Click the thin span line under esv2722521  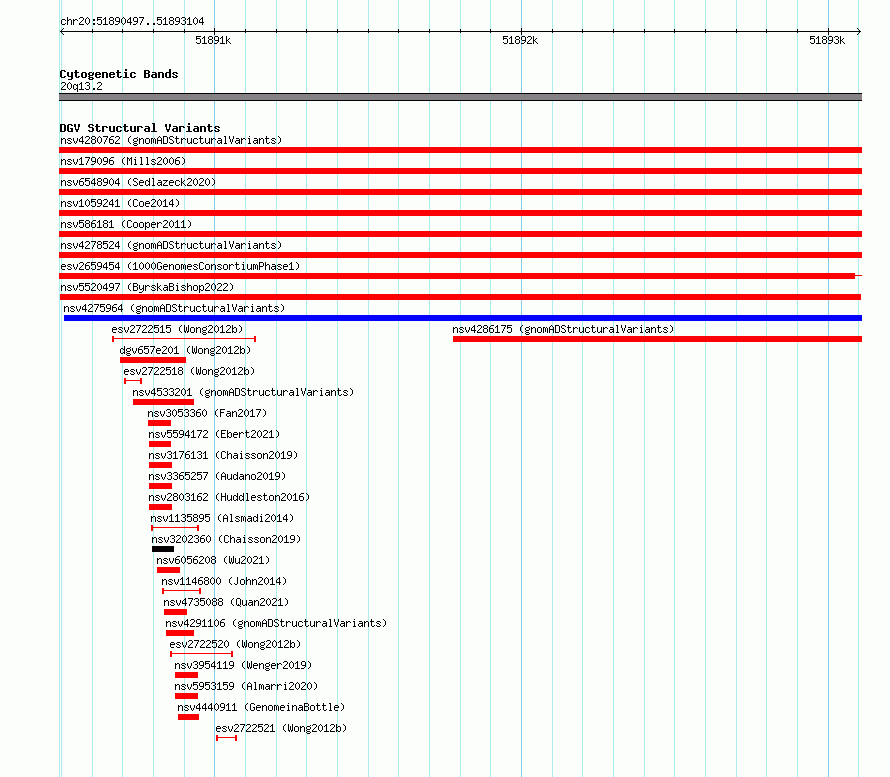tap(226, 738)
